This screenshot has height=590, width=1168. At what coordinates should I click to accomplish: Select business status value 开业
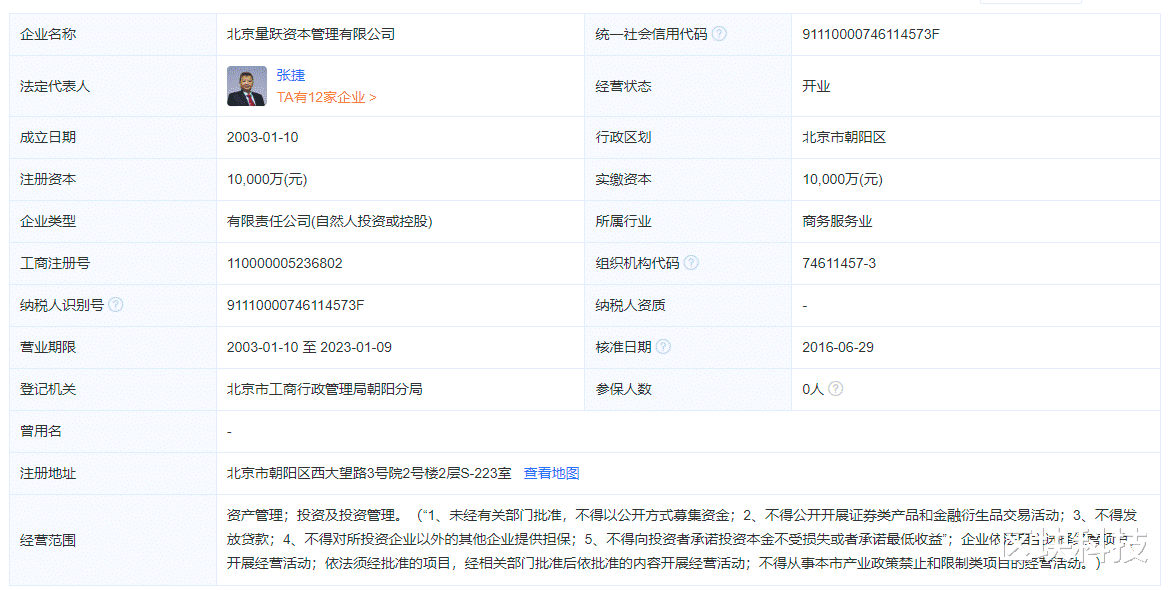816,86
